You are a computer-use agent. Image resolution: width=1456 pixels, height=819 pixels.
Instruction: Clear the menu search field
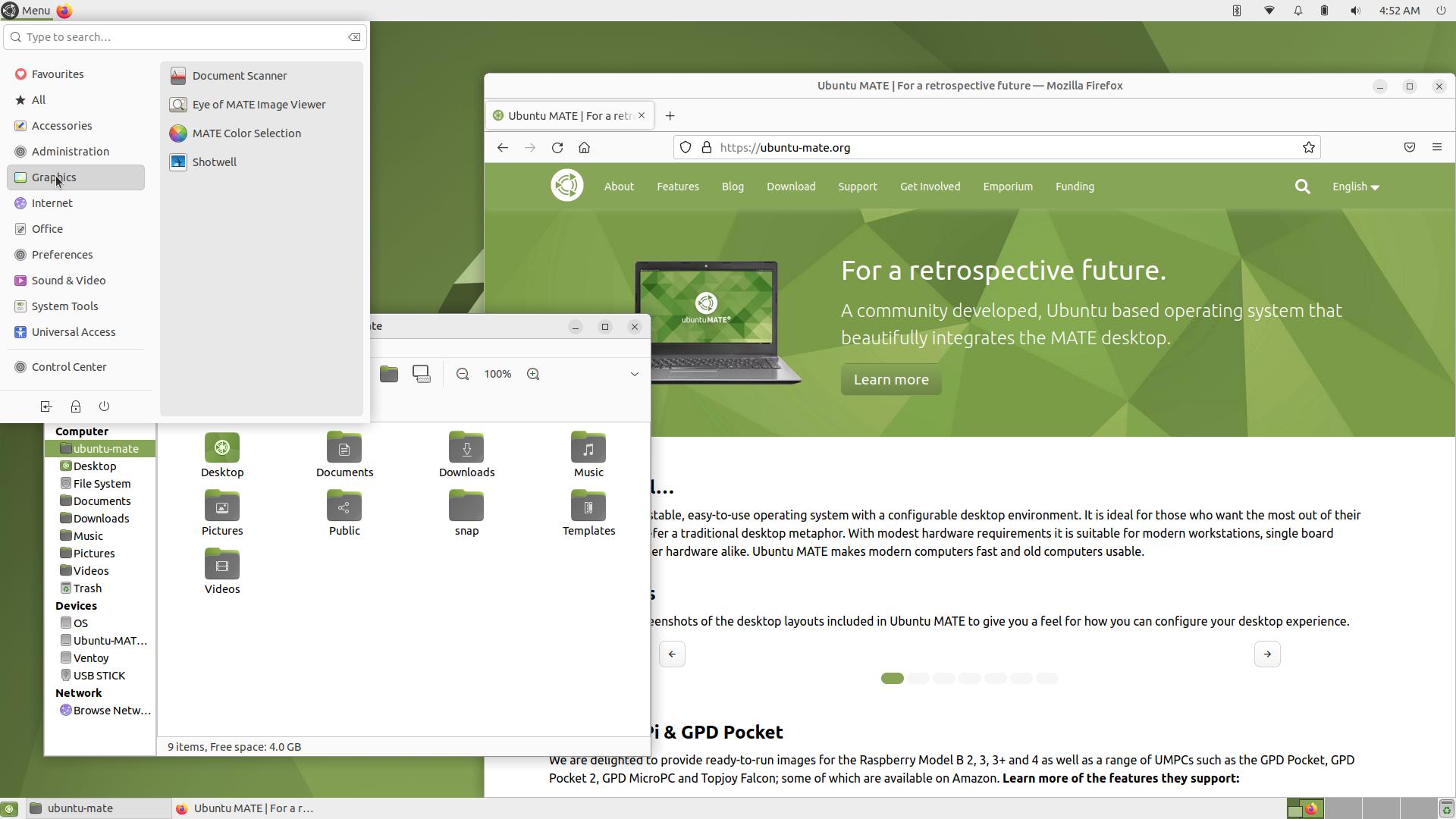coord(354,37)
